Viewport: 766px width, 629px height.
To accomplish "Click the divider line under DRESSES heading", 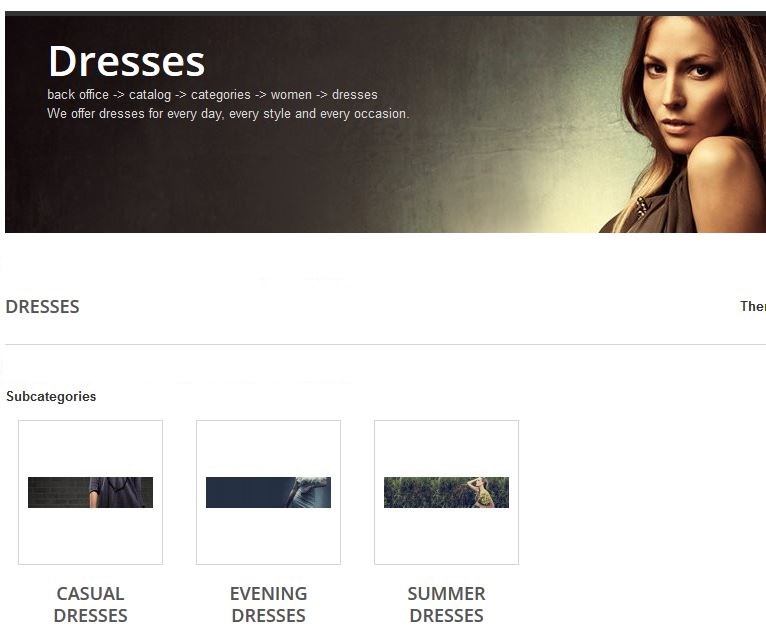I will (385, 344).
